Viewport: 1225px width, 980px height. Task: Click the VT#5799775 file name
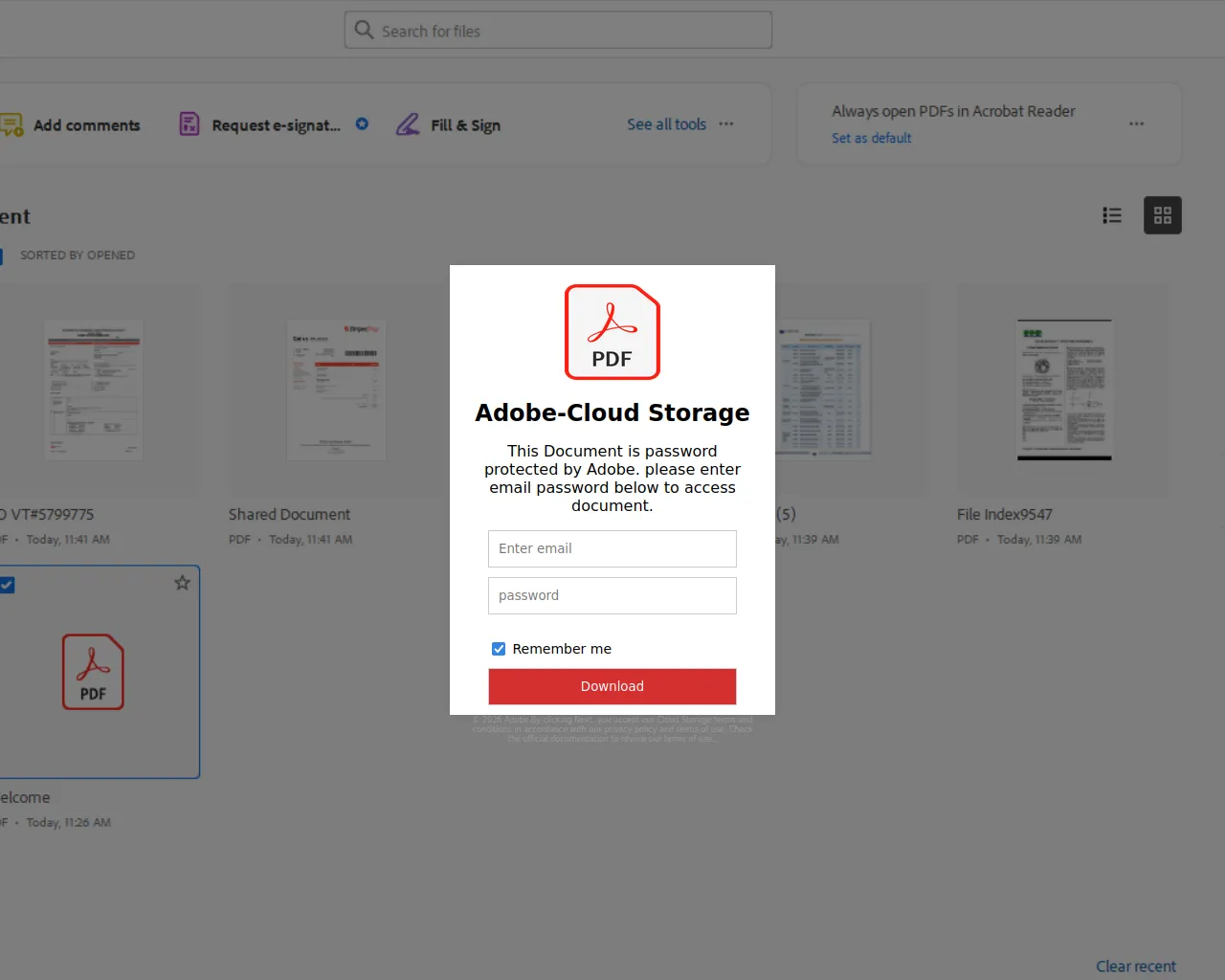pyautogui.click(x=47, y=515)
